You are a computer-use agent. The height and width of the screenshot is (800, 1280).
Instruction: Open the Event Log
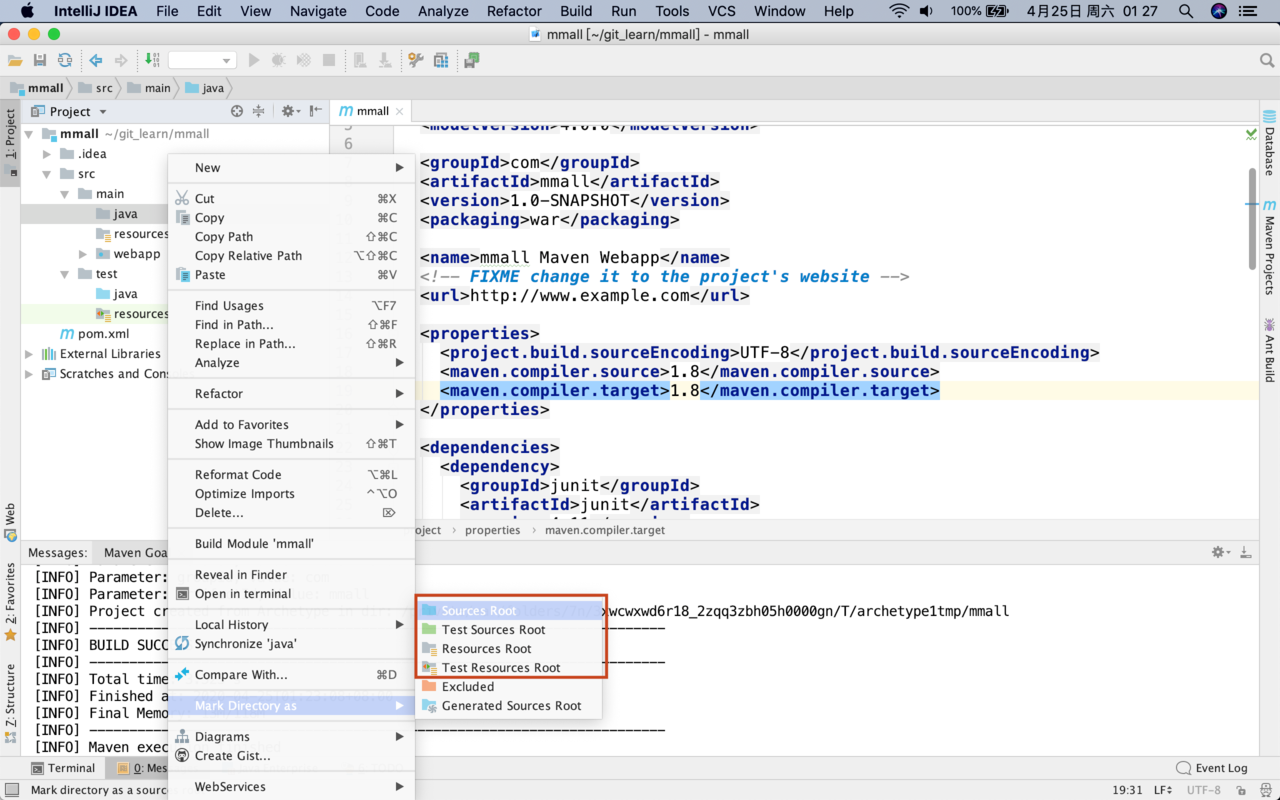coord(1213,768)
